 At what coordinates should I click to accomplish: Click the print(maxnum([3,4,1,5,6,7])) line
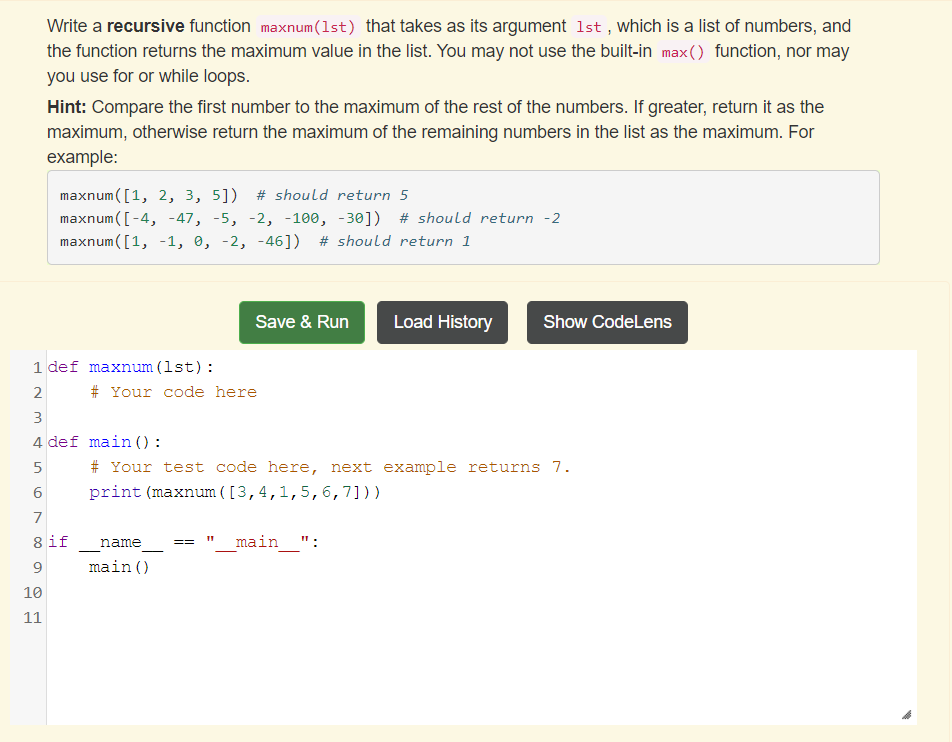[x=235, y=492]
